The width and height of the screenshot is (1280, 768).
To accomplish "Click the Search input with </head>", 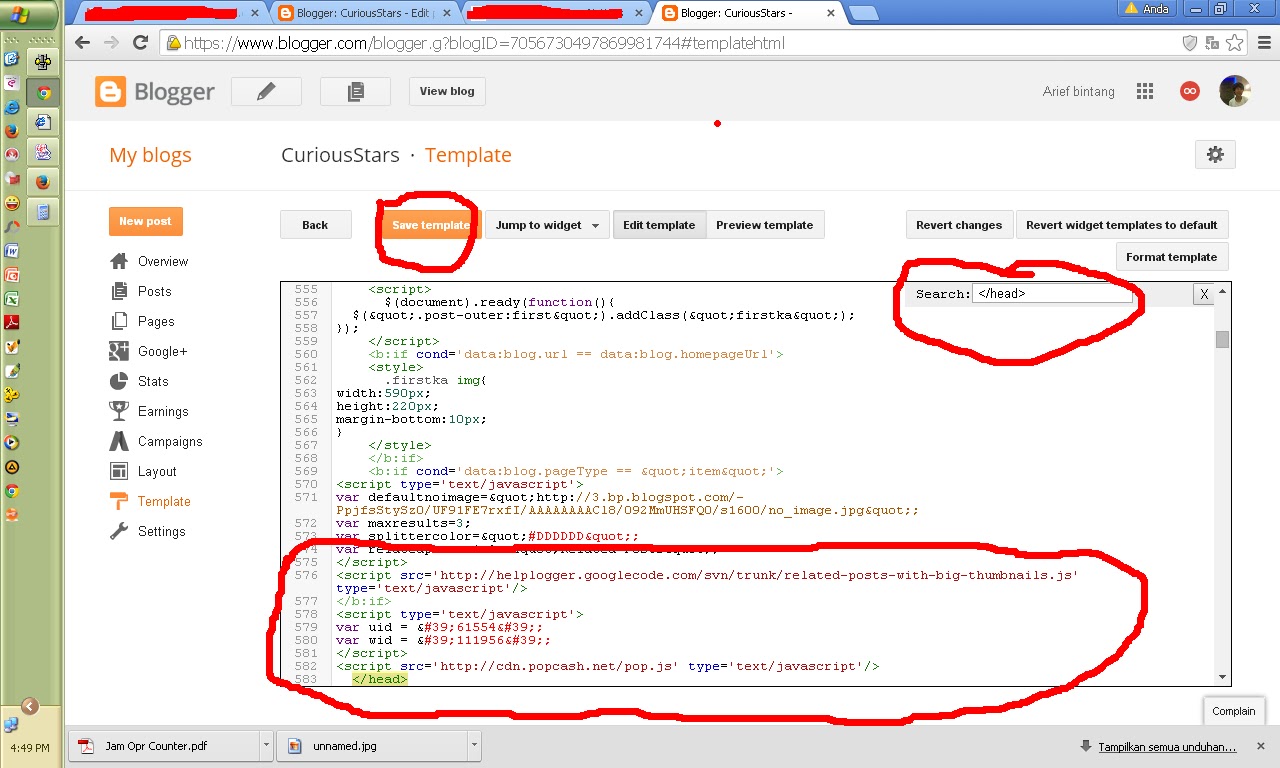I will coord(1052,294).
